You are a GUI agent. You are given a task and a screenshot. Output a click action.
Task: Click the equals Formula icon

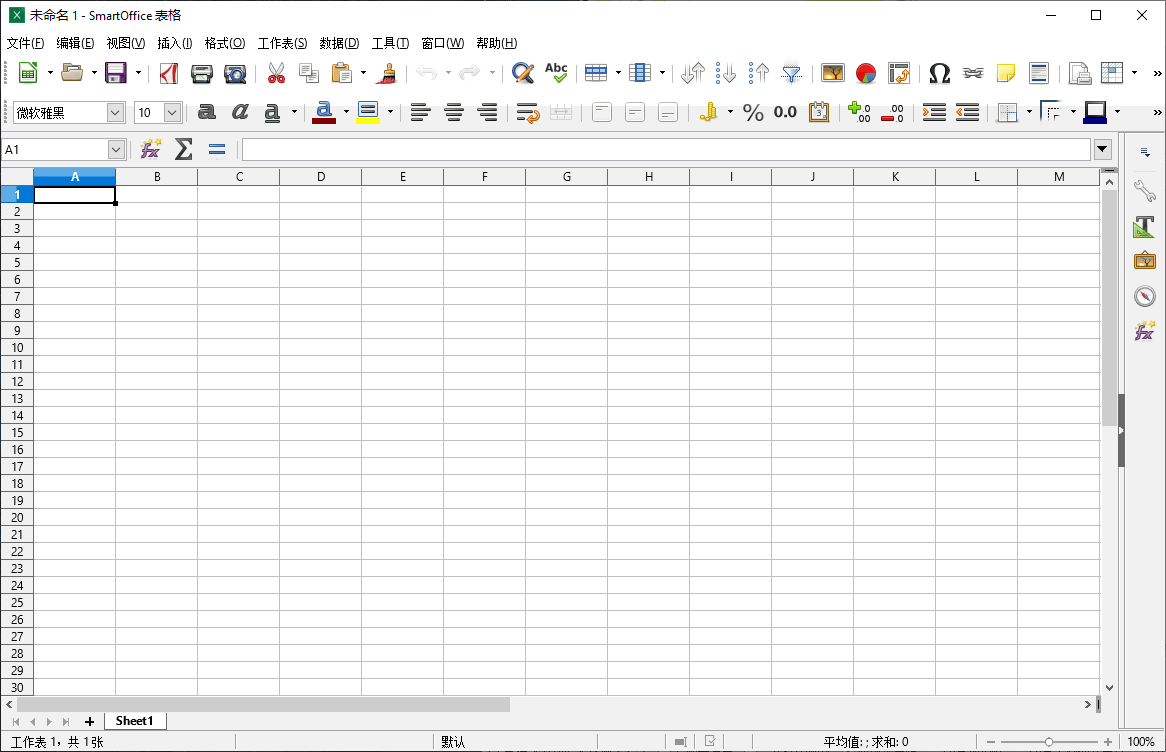[216, 150]
